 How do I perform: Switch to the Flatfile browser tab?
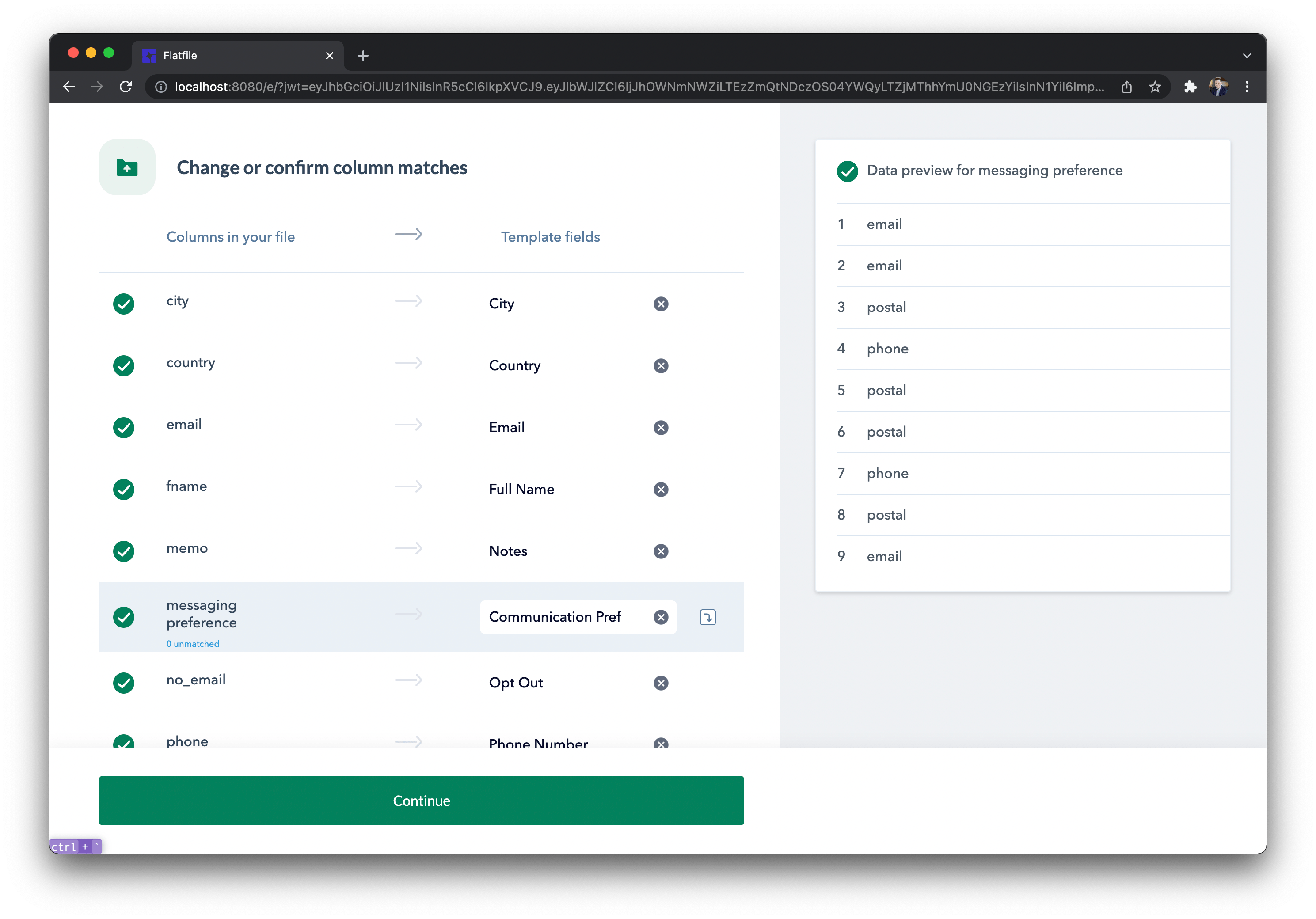click(x=229, y=55)
